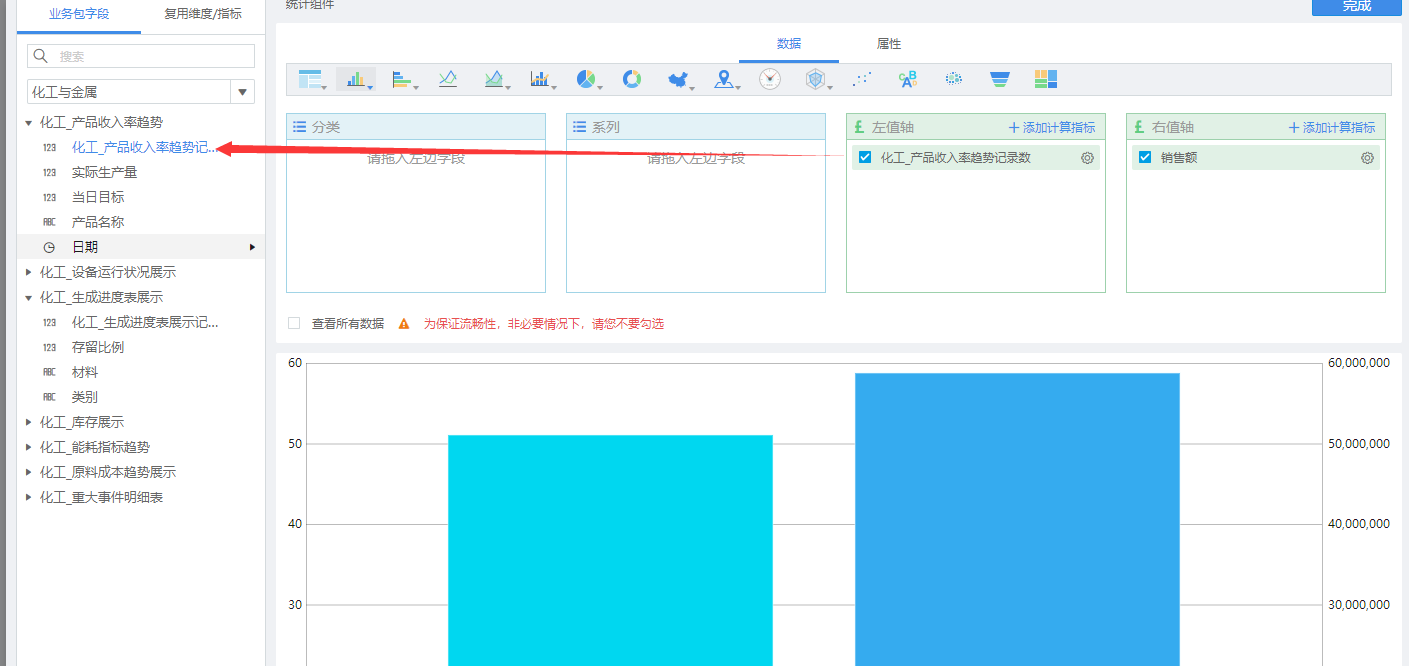
Task: Select the bubble cluster chart icon
Action: tap(954, 79)
